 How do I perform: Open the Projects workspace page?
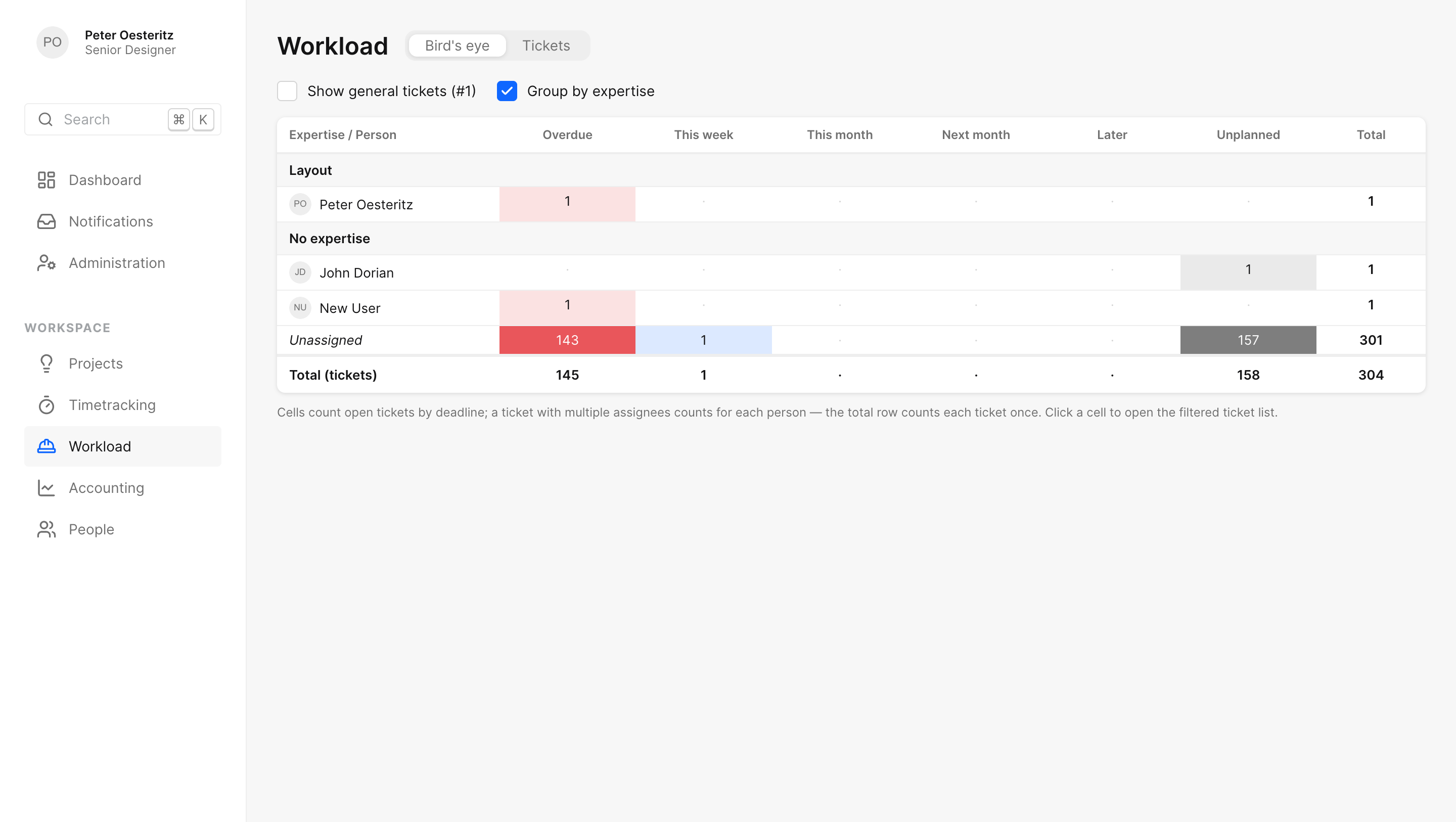point(123,363)
